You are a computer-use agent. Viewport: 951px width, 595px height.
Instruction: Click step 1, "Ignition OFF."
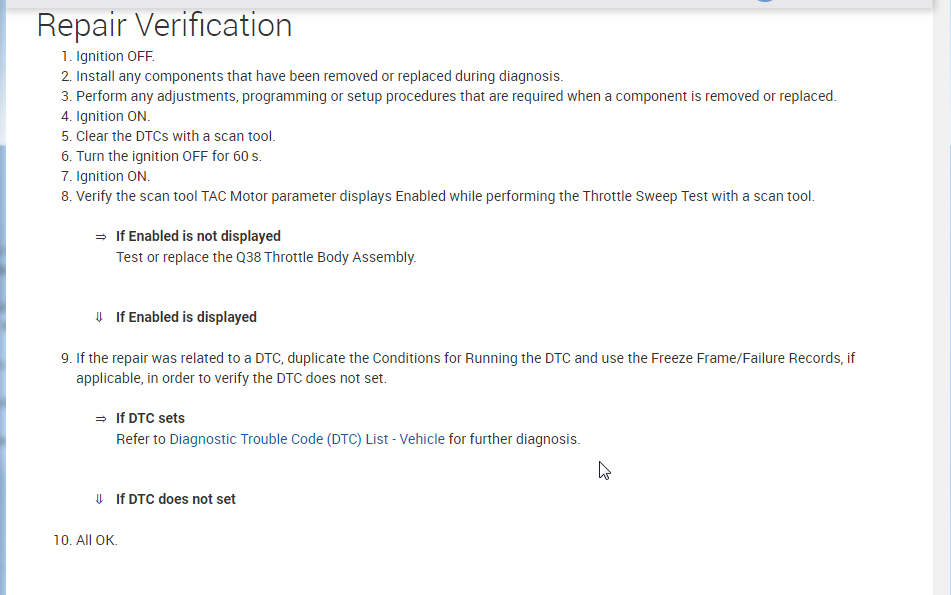[x=115, y=56]
